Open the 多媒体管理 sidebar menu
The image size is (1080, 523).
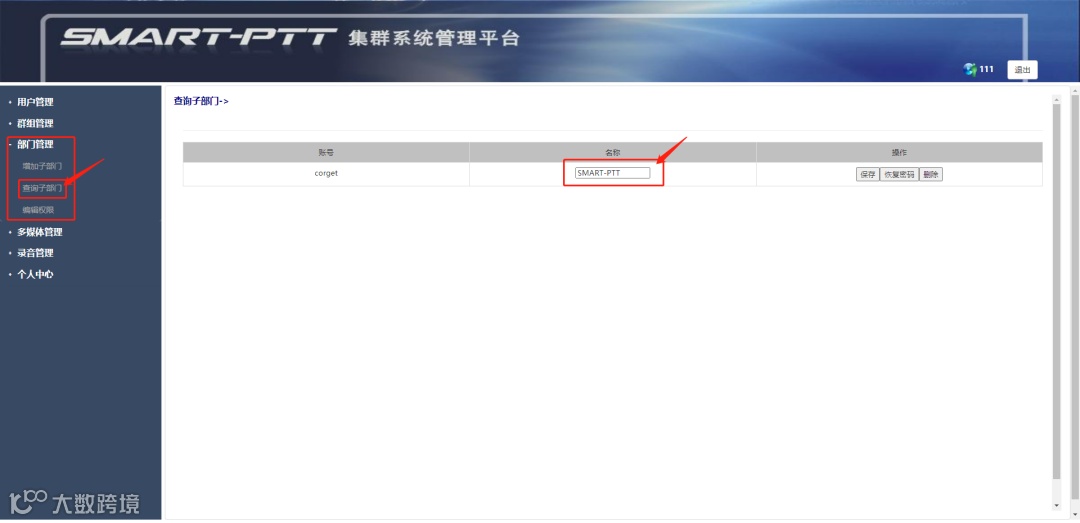[40, 232]
